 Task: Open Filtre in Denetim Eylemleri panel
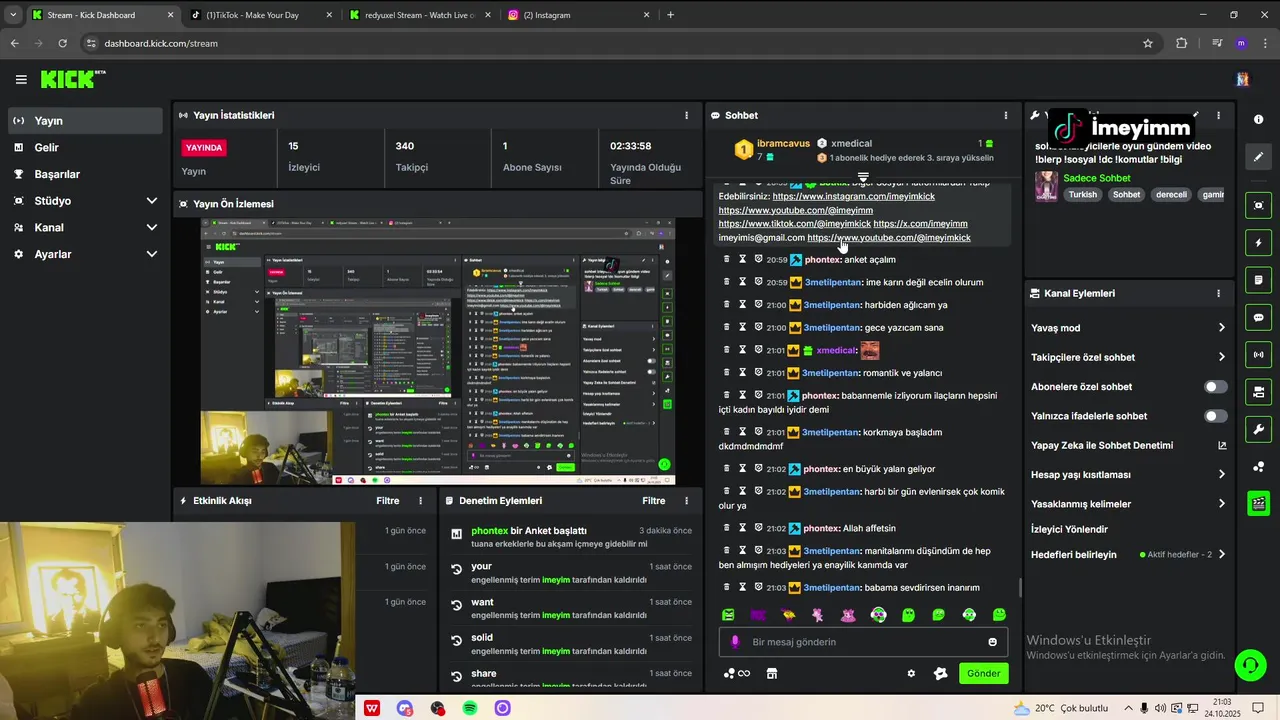653,501
